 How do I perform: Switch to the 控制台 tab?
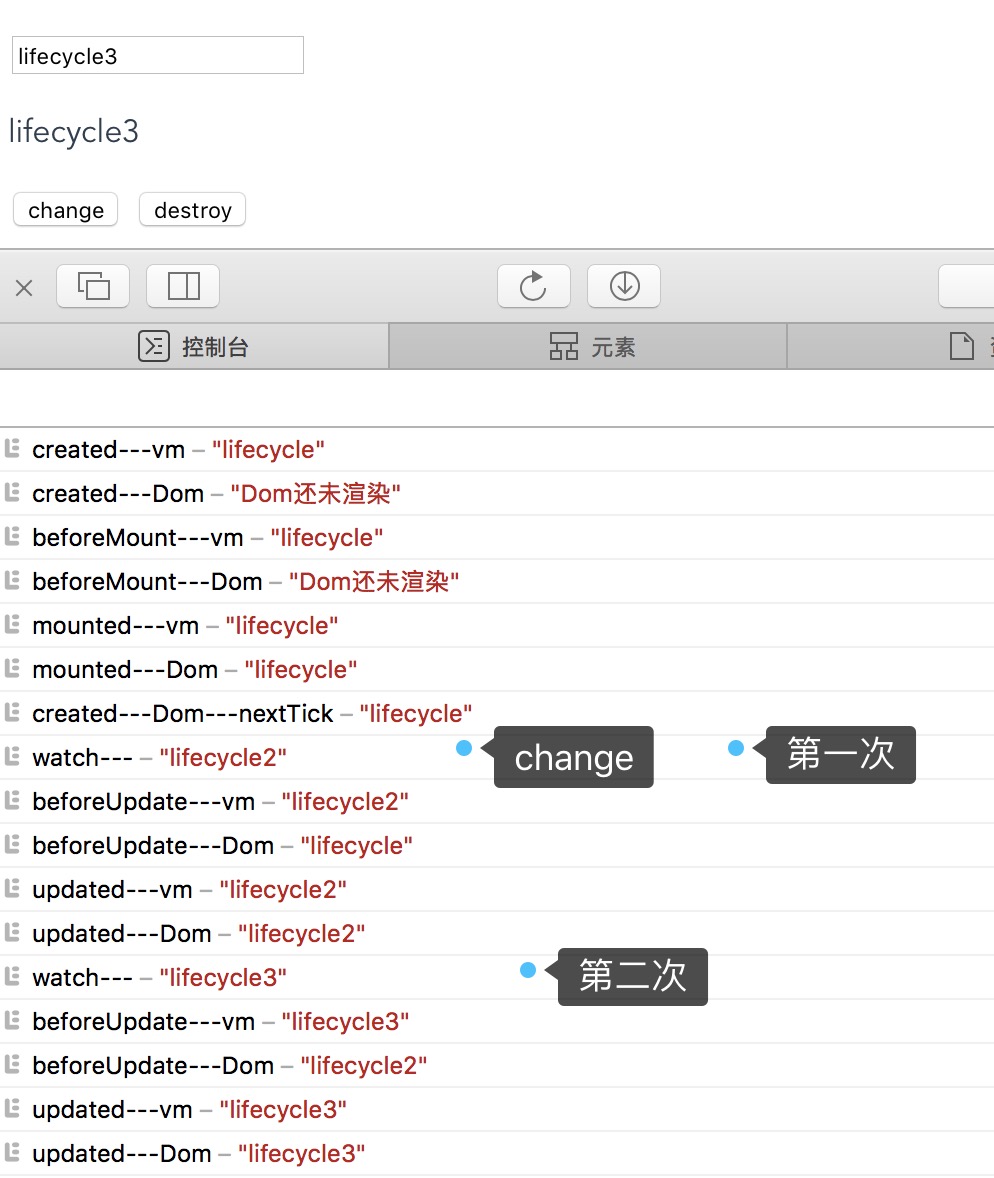194,347
